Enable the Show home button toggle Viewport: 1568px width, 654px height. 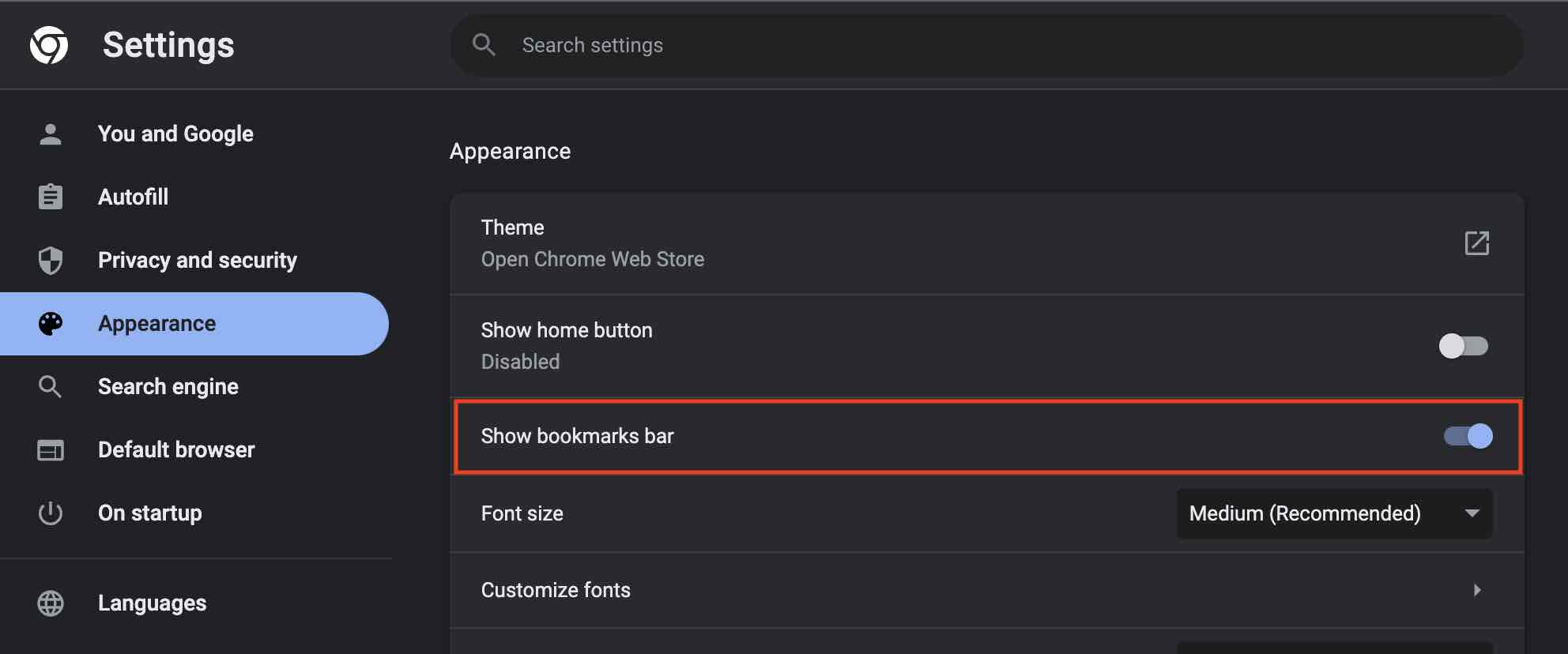tap(1463, 346)
